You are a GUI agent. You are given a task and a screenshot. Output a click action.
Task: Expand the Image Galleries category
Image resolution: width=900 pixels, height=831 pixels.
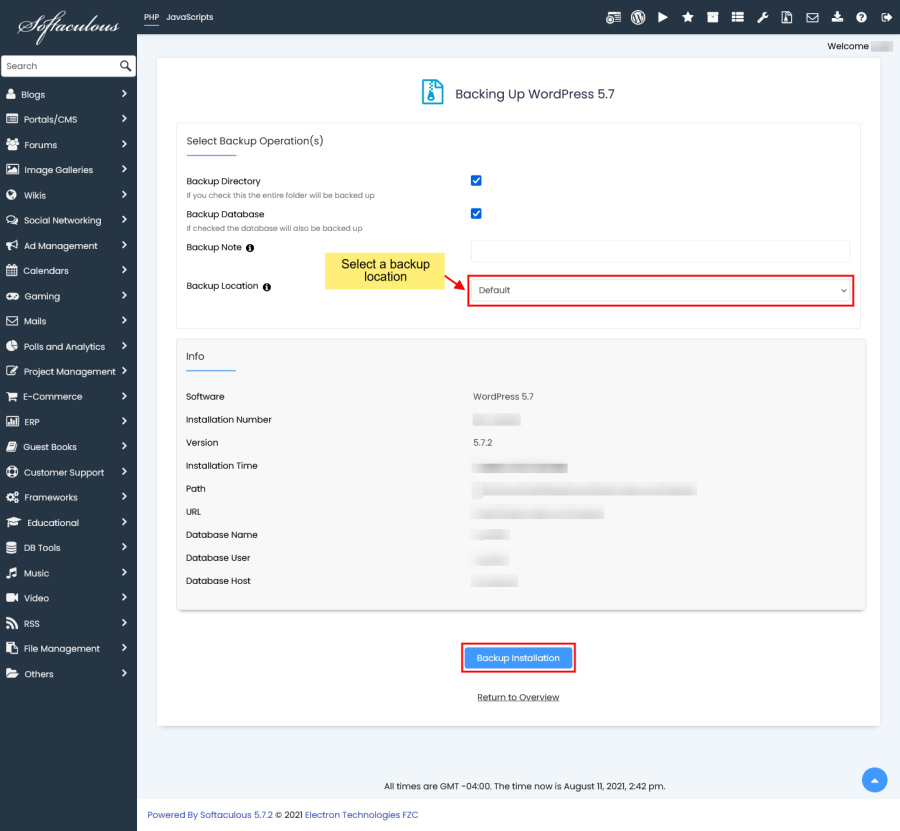click(68, 170)
